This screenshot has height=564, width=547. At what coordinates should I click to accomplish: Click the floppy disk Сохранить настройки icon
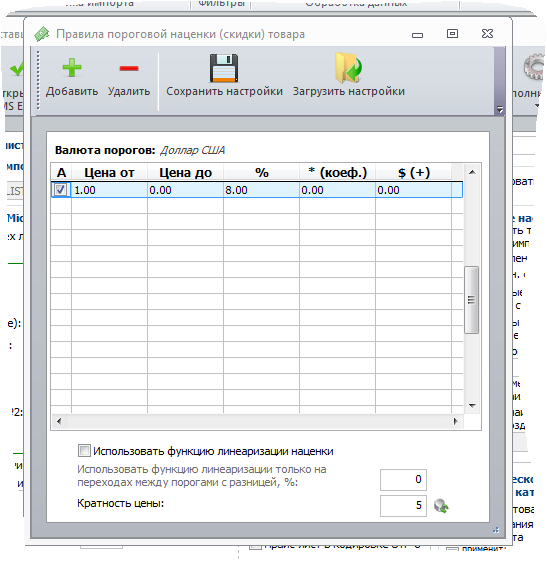tap(224, 68)
